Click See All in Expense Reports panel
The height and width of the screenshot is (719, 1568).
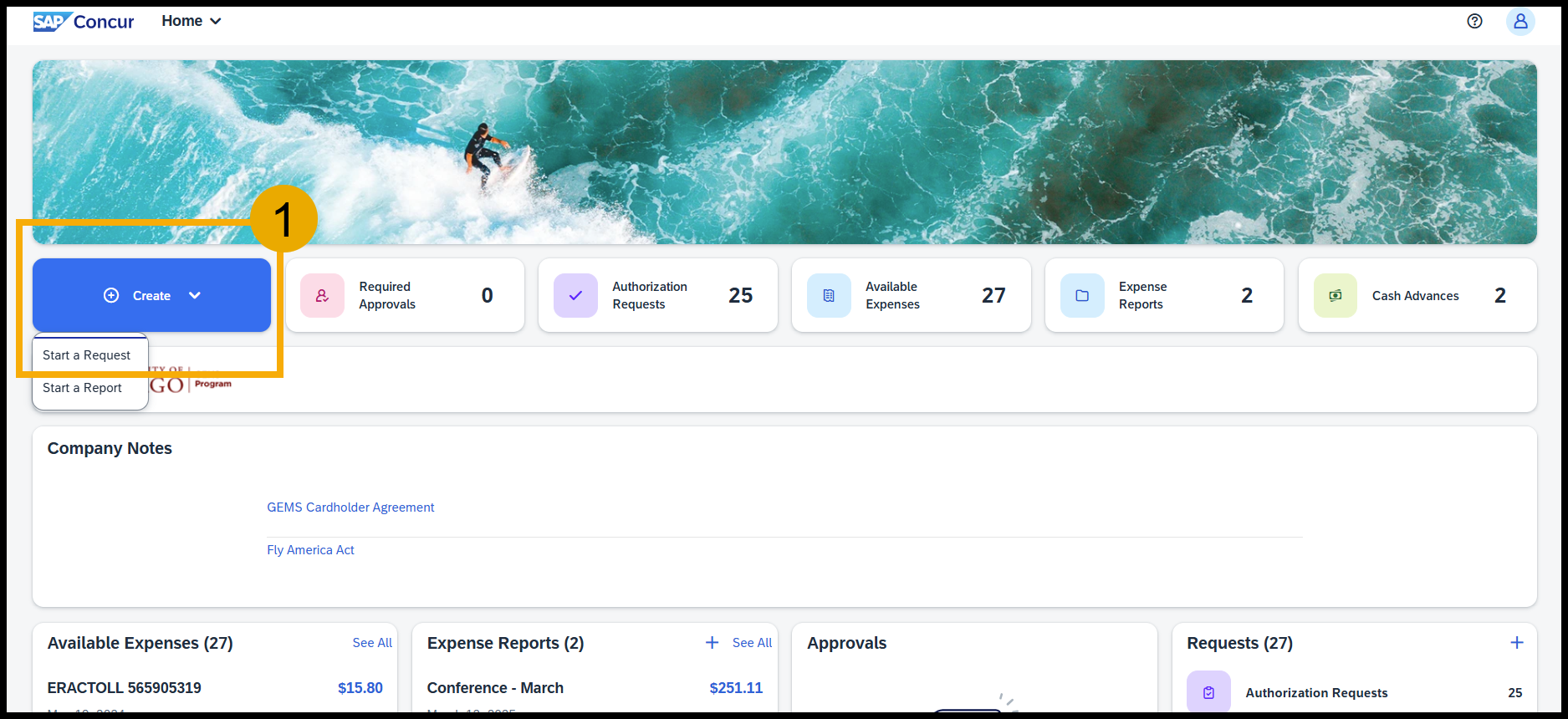click(x=752, y=643)
